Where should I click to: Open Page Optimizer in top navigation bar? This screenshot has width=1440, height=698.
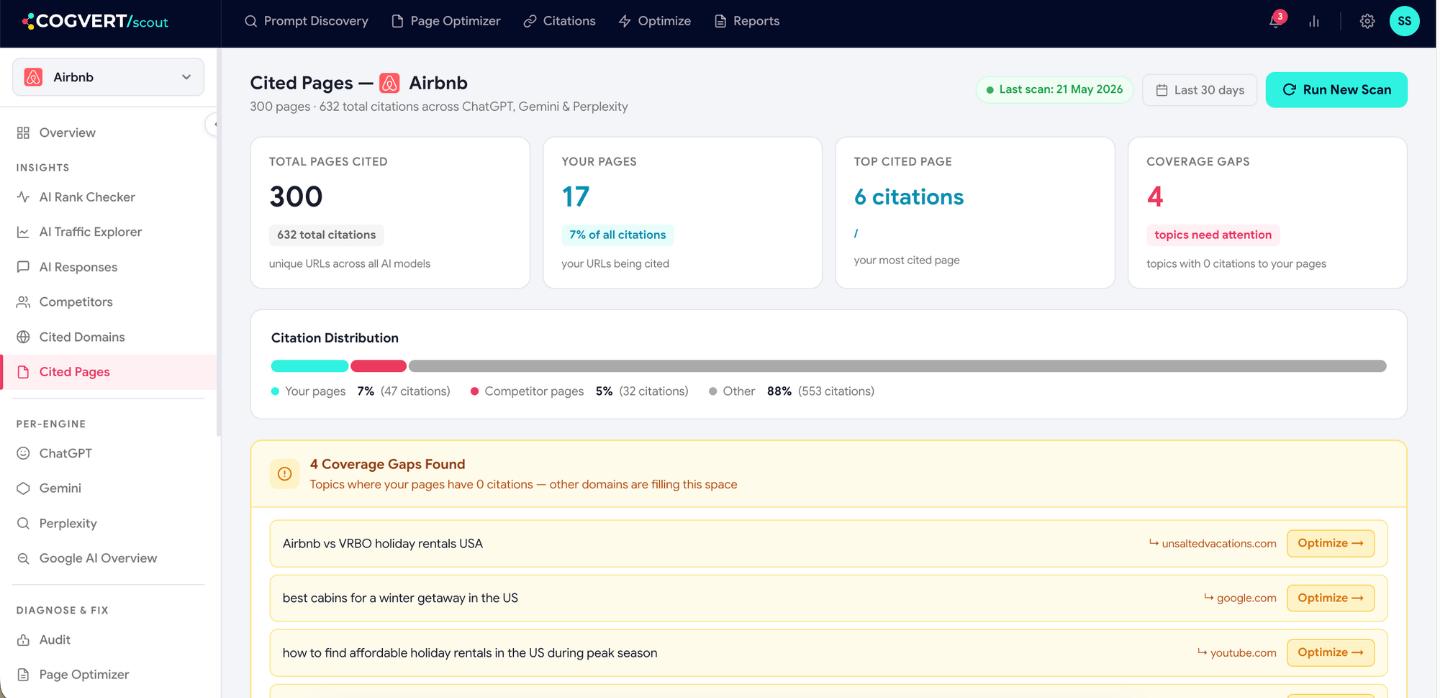(x=446, y=21)
